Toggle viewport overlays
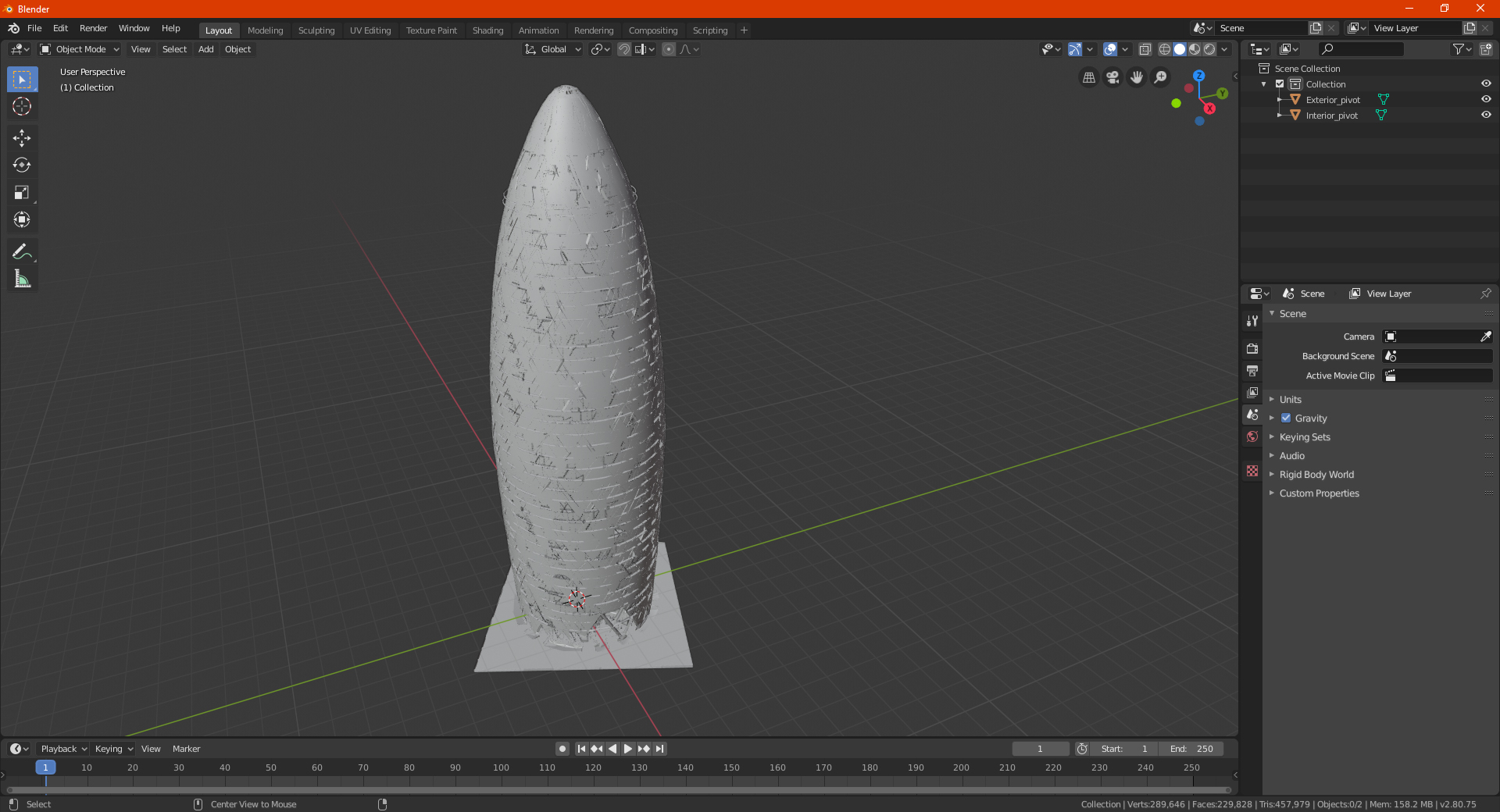This screenshot has height=812, width=1500. [1110, 49]
